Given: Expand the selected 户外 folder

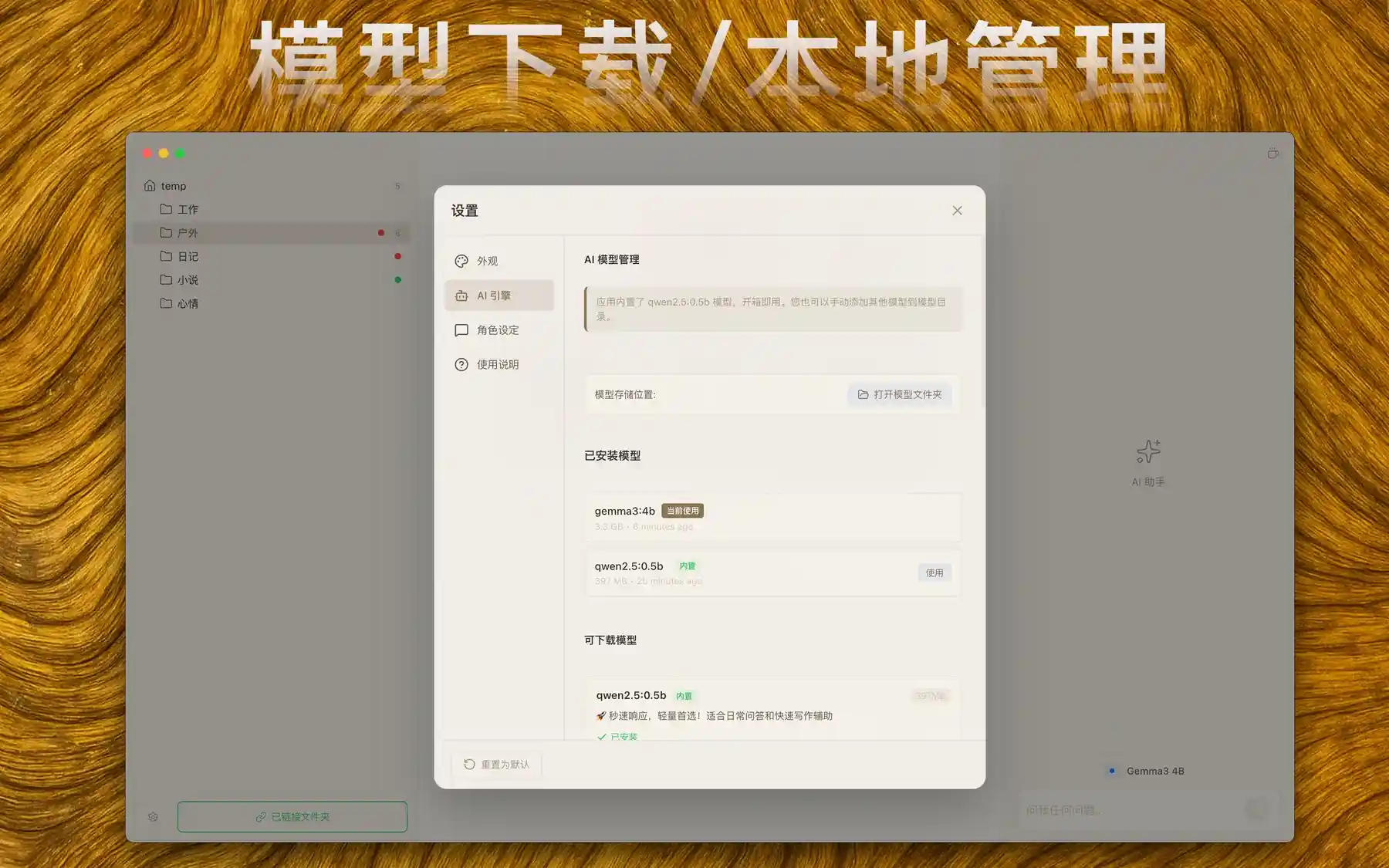Looking at the screenshot, I should [188, 232].
